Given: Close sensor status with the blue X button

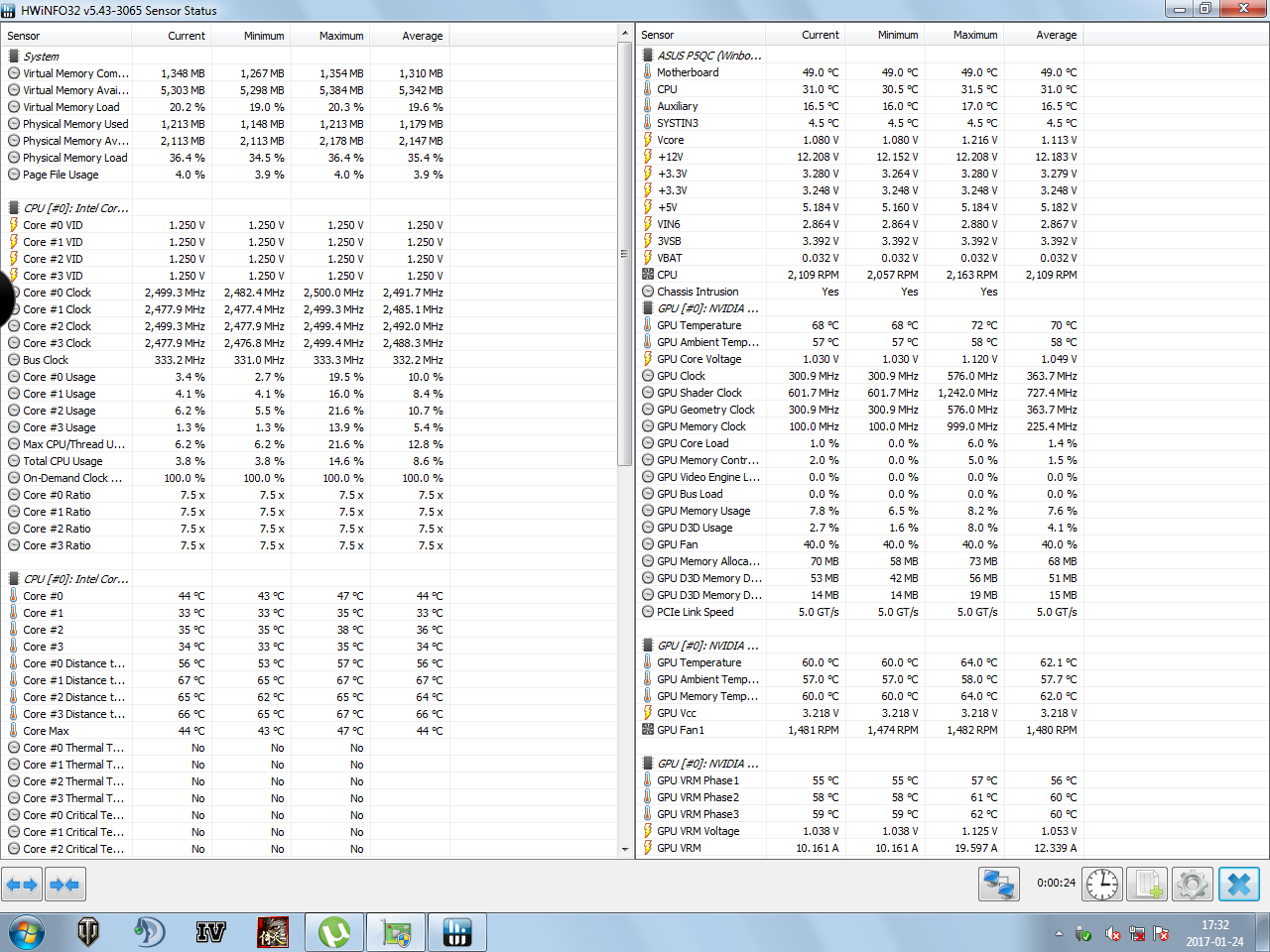Looking at the screenshot, I should 1239,884.
